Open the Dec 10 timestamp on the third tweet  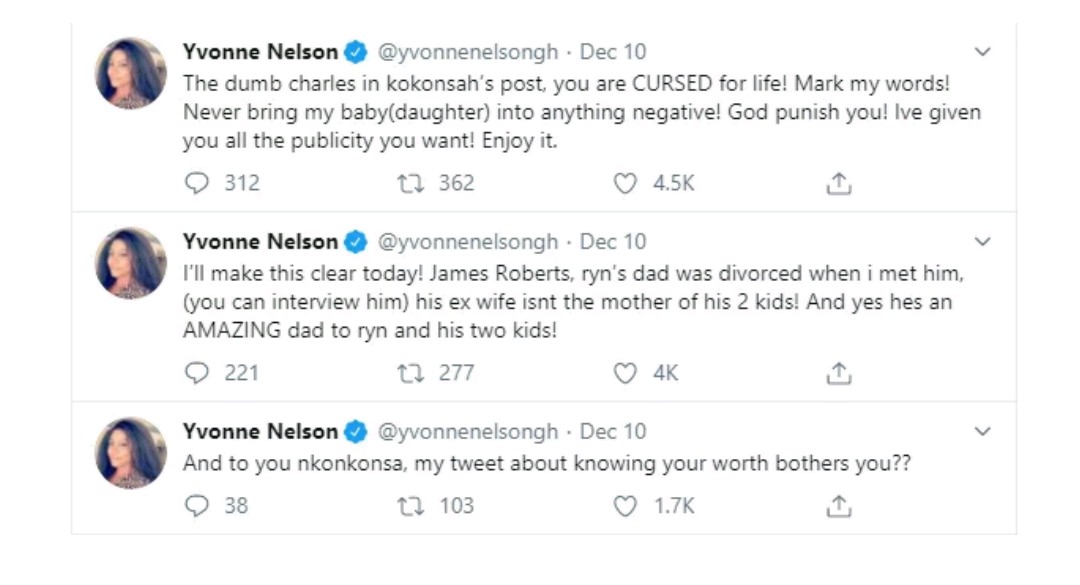click(613, 432)
